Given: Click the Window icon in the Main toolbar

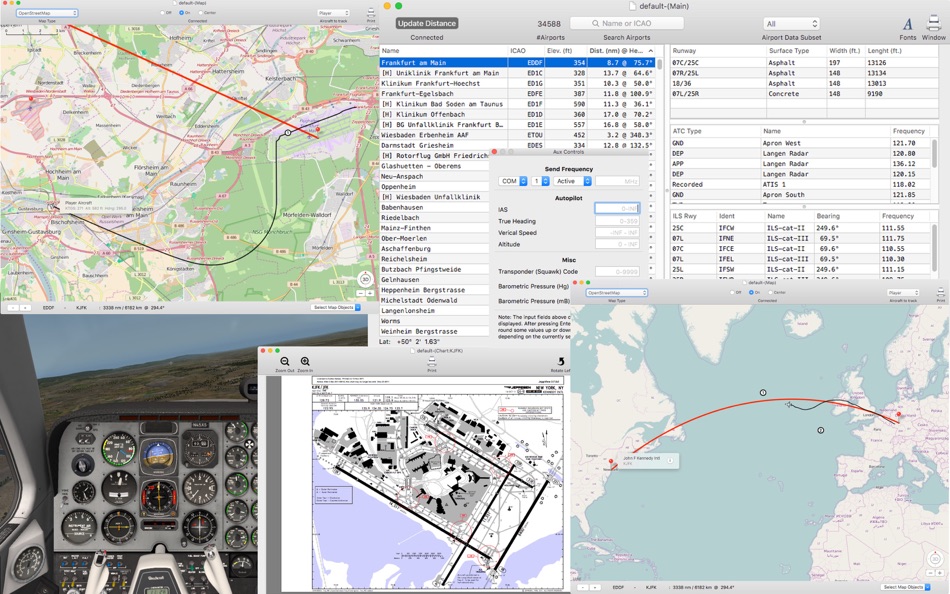Looking at the screenshot, I should click(933, 23).
